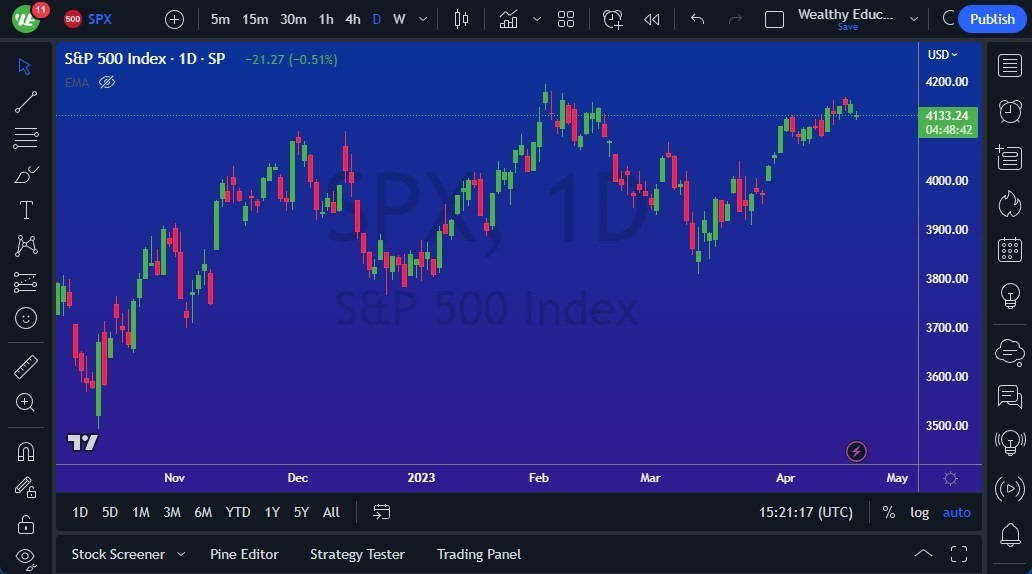Click the compare or add symbol plus
The height and width of the screenshot is (574, 1032).
(174, 20)
